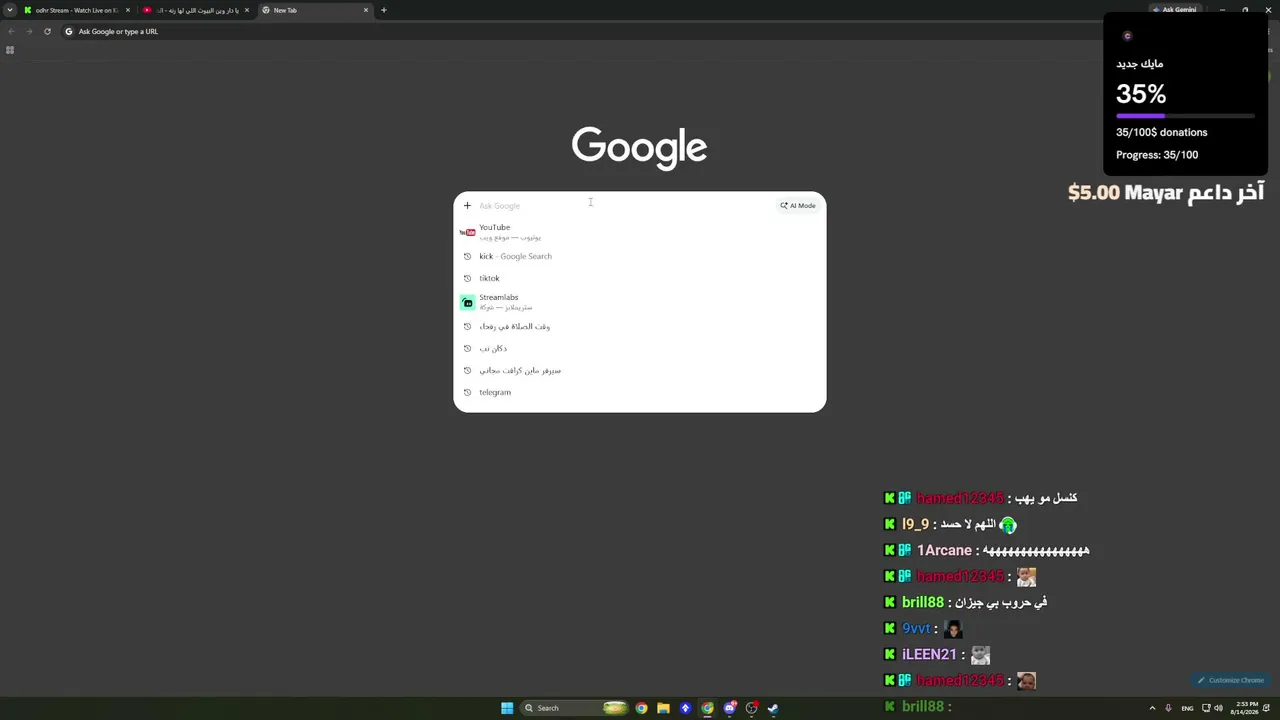Go forward using the forward arrow

coord(29,31)
